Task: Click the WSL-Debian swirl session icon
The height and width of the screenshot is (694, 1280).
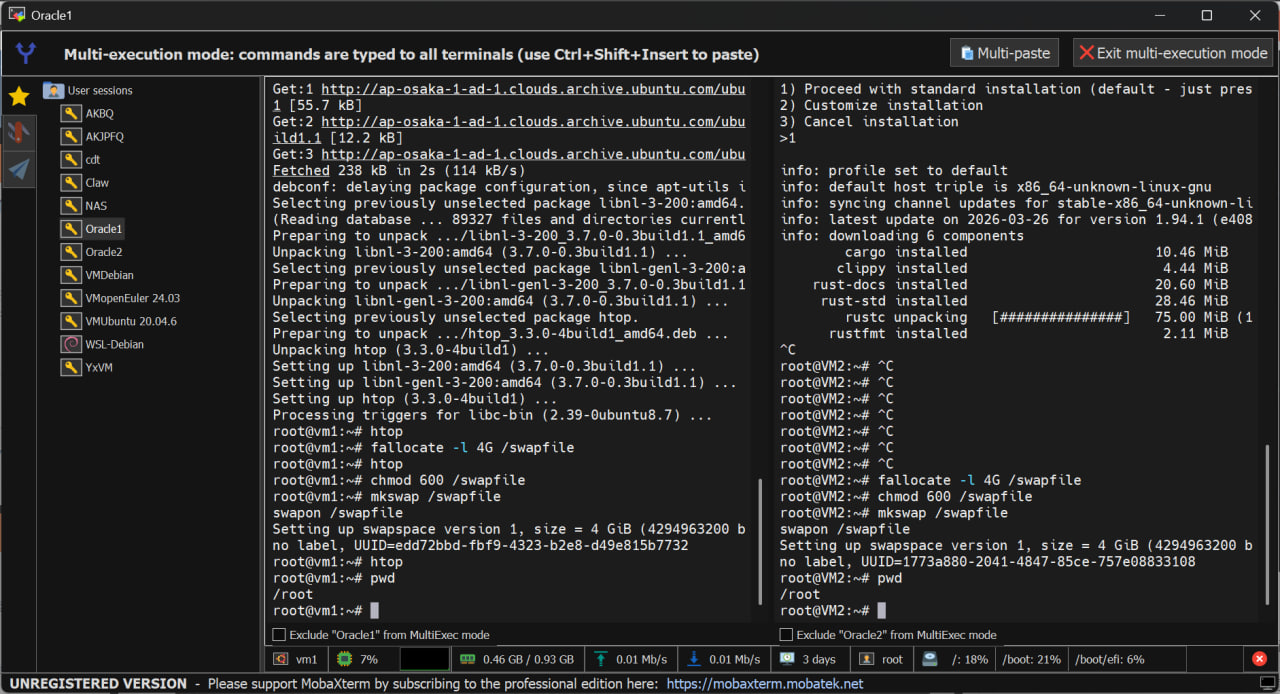Action: pos(71,344)
